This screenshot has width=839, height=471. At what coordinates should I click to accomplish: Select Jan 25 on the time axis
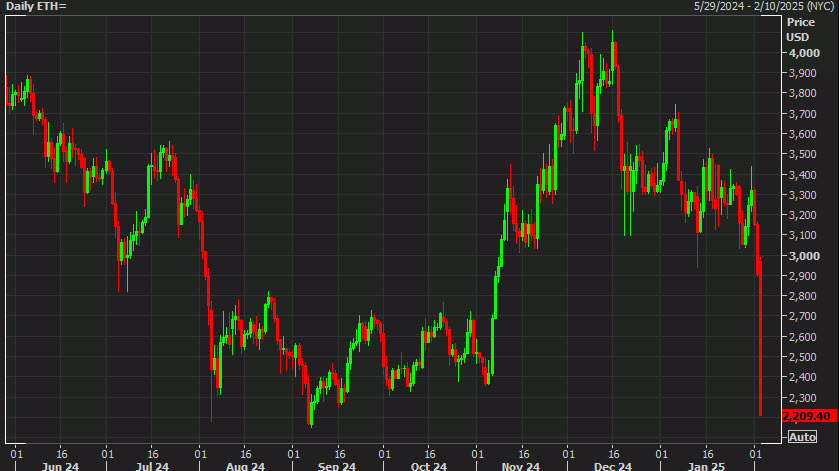[706, 465]
